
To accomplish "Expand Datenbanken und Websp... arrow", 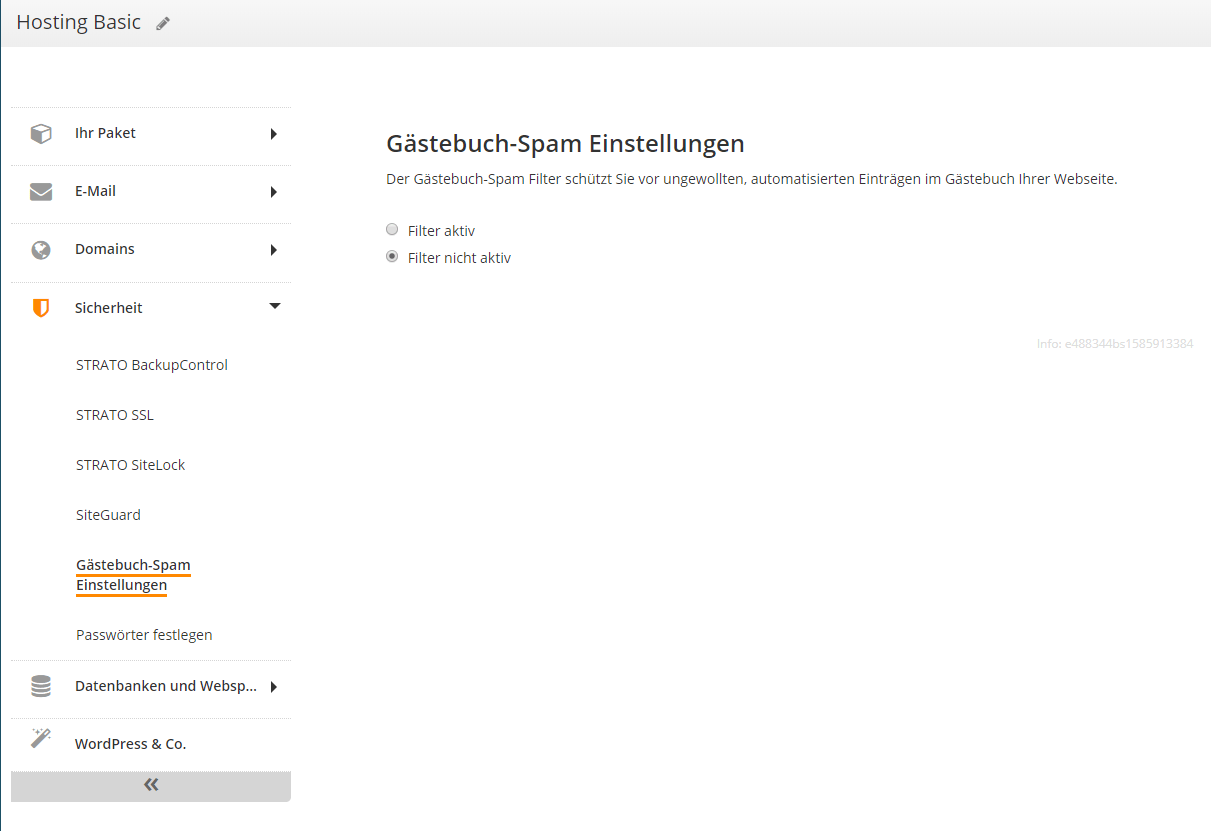I will [274, 686].
